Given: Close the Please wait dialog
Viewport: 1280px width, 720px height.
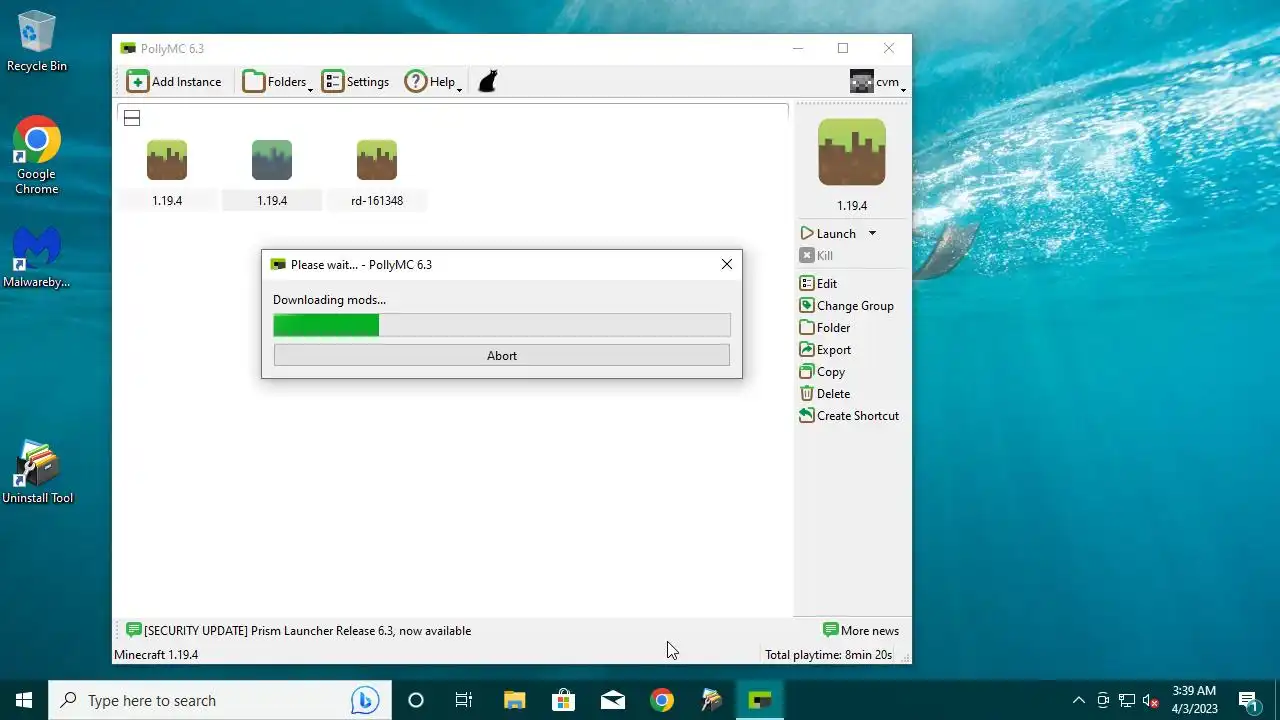Looking at the screenshot, I should click(x=727, y=264).
